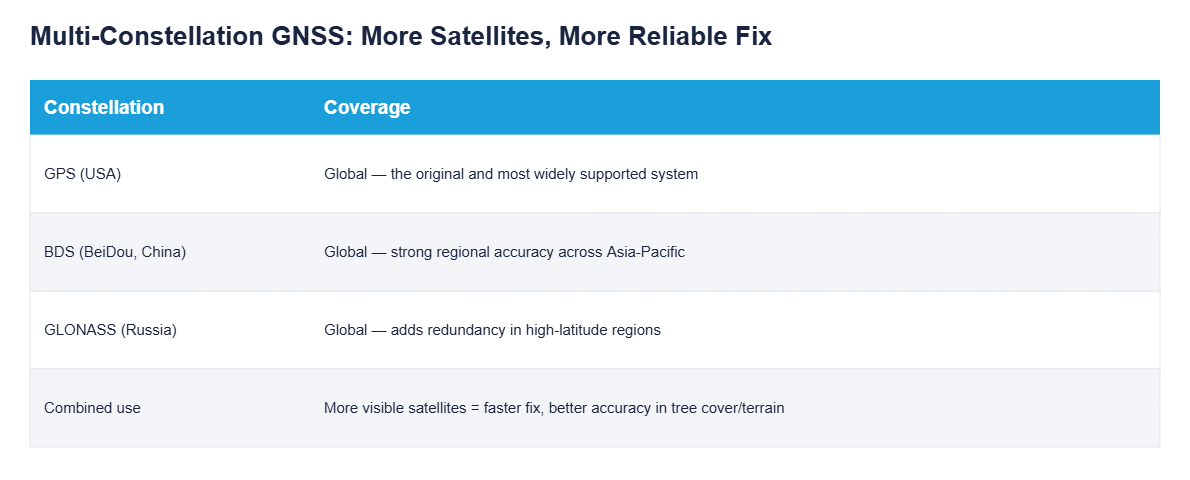Click the Combined use cell
This screenshot has width=1190, height=480.
coord(92,408)
